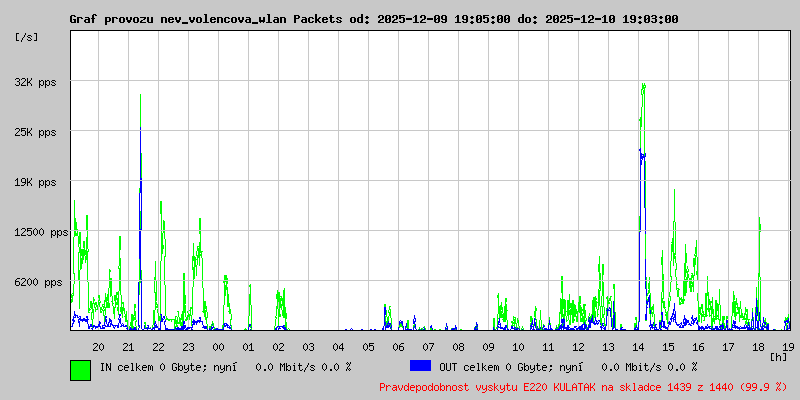Click the hour 02 axis label

point(279,347)
